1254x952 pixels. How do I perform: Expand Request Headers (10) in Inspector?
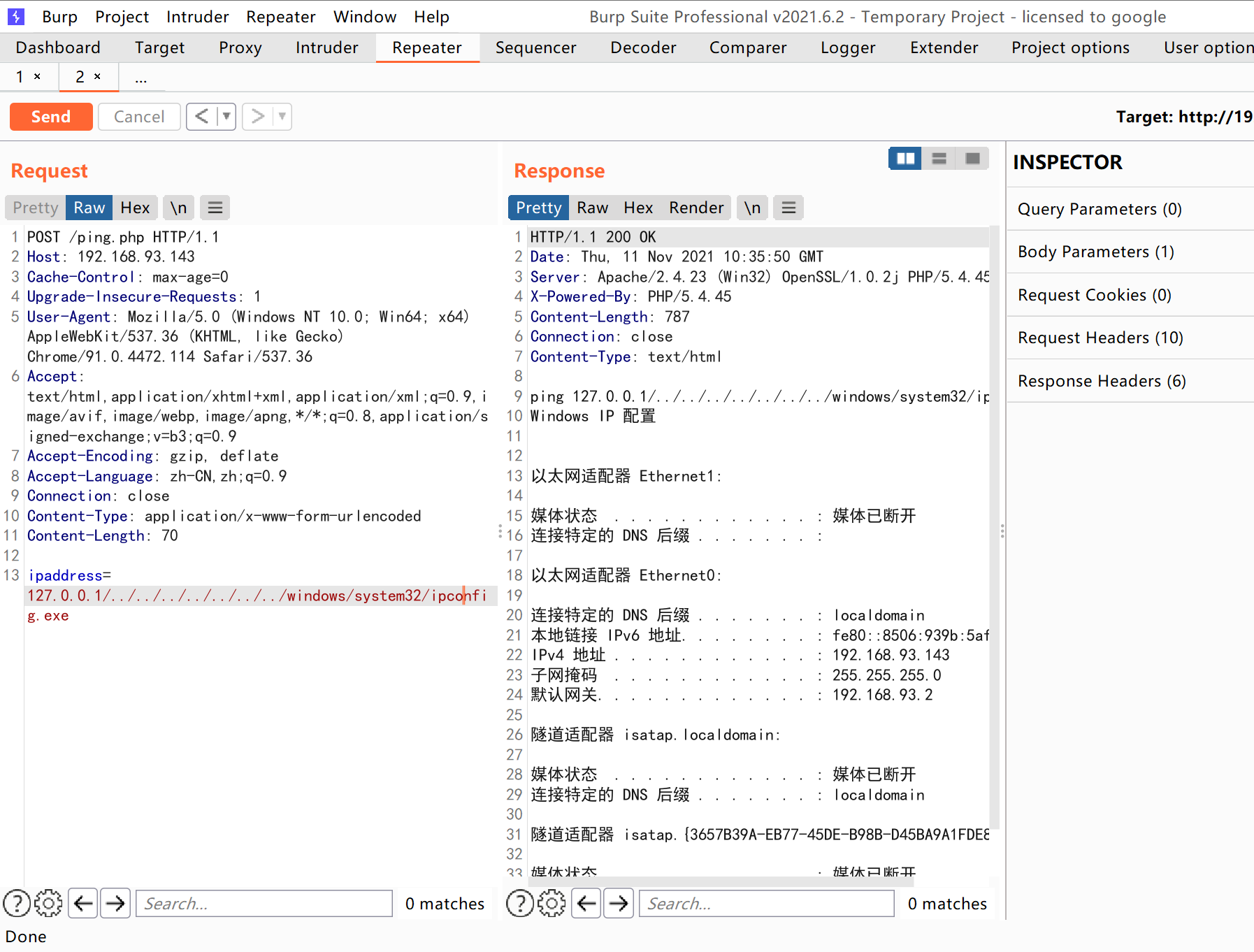[1130, 338]
